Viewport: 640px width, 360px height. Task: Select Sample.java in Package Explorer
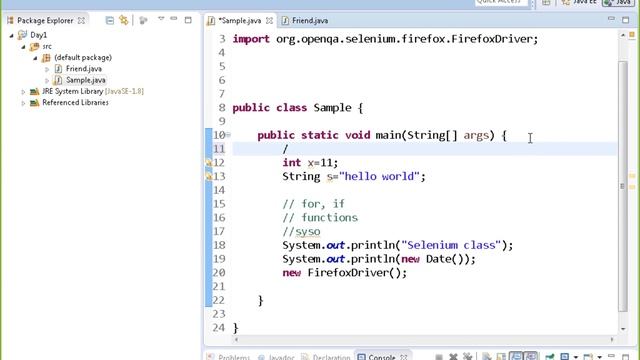86,80
